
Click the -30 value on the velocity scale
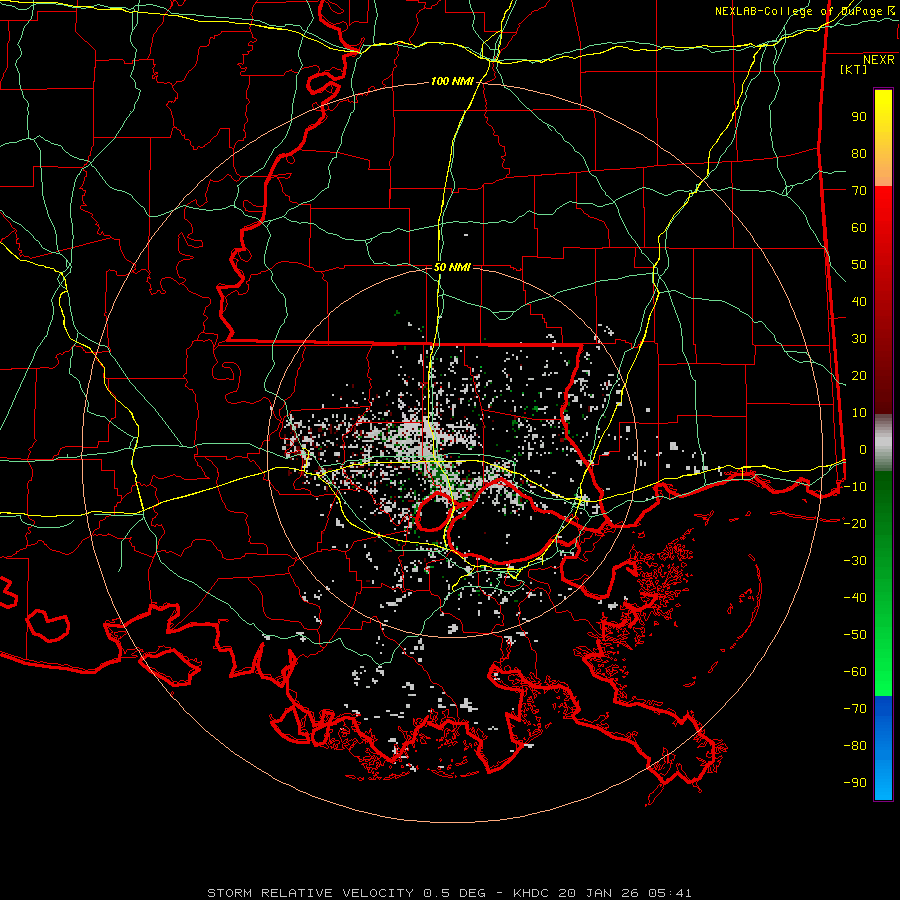[855, 561]
